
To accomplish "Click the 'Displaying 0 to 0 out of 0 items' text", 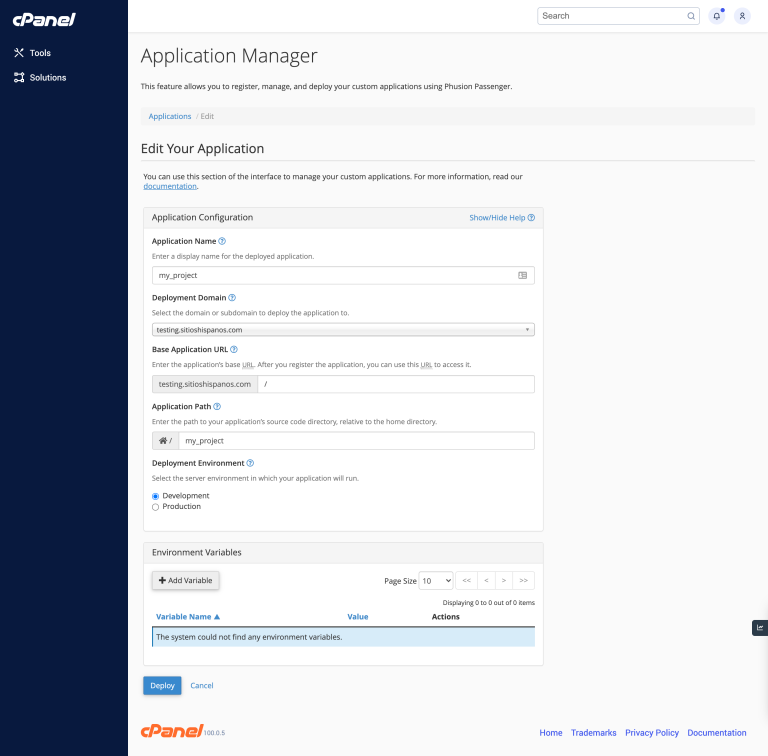I will (x=488, y=603).
